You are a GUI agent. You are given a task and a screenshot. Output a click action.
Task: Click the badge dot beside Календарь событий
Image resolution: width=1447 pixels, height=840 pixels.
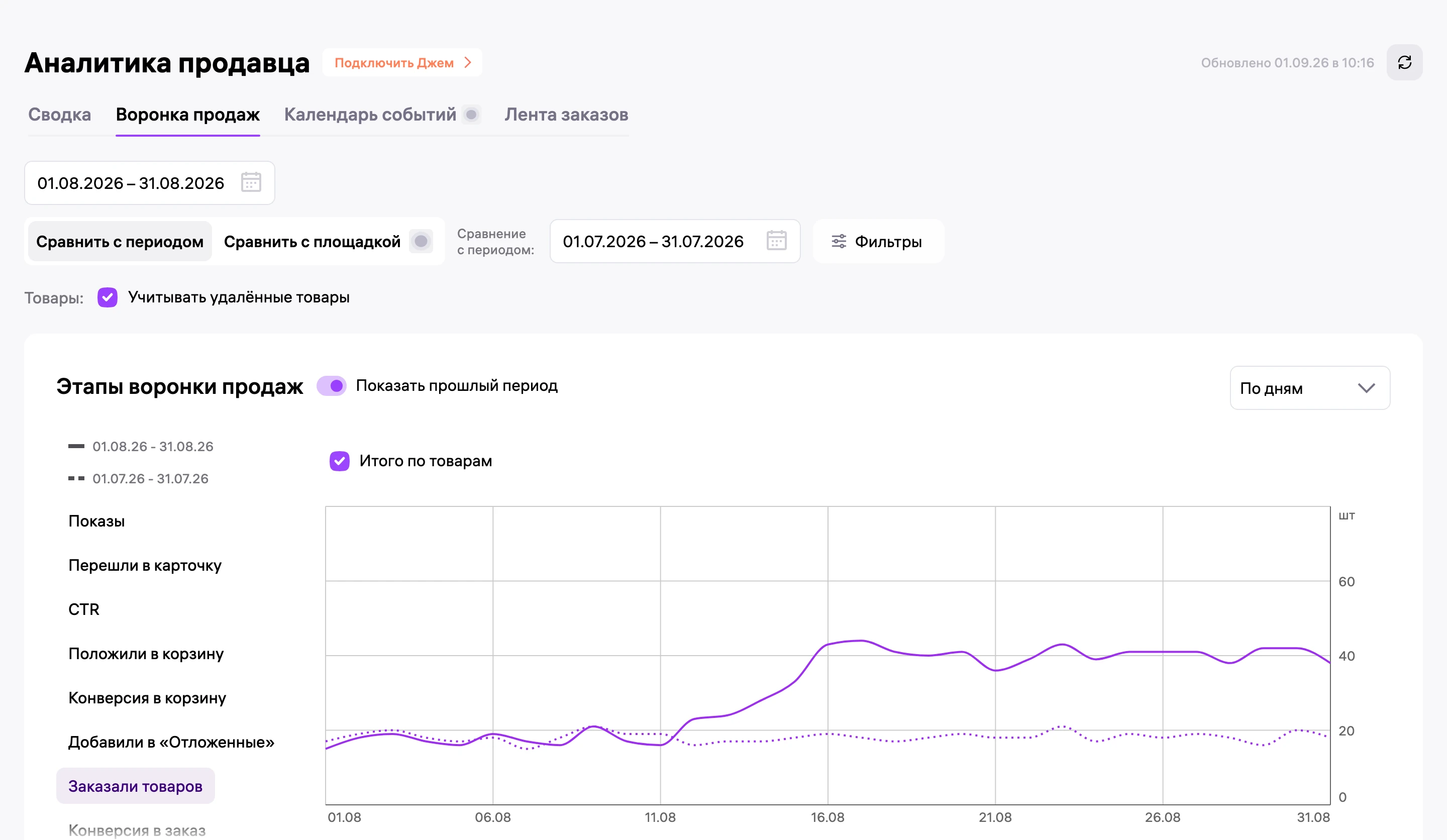(471, 115)
